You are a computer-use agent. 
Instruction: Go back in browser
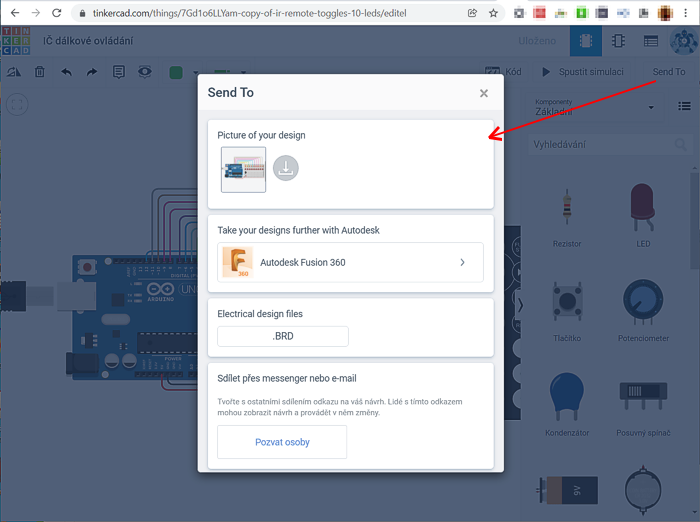point(15,13)
